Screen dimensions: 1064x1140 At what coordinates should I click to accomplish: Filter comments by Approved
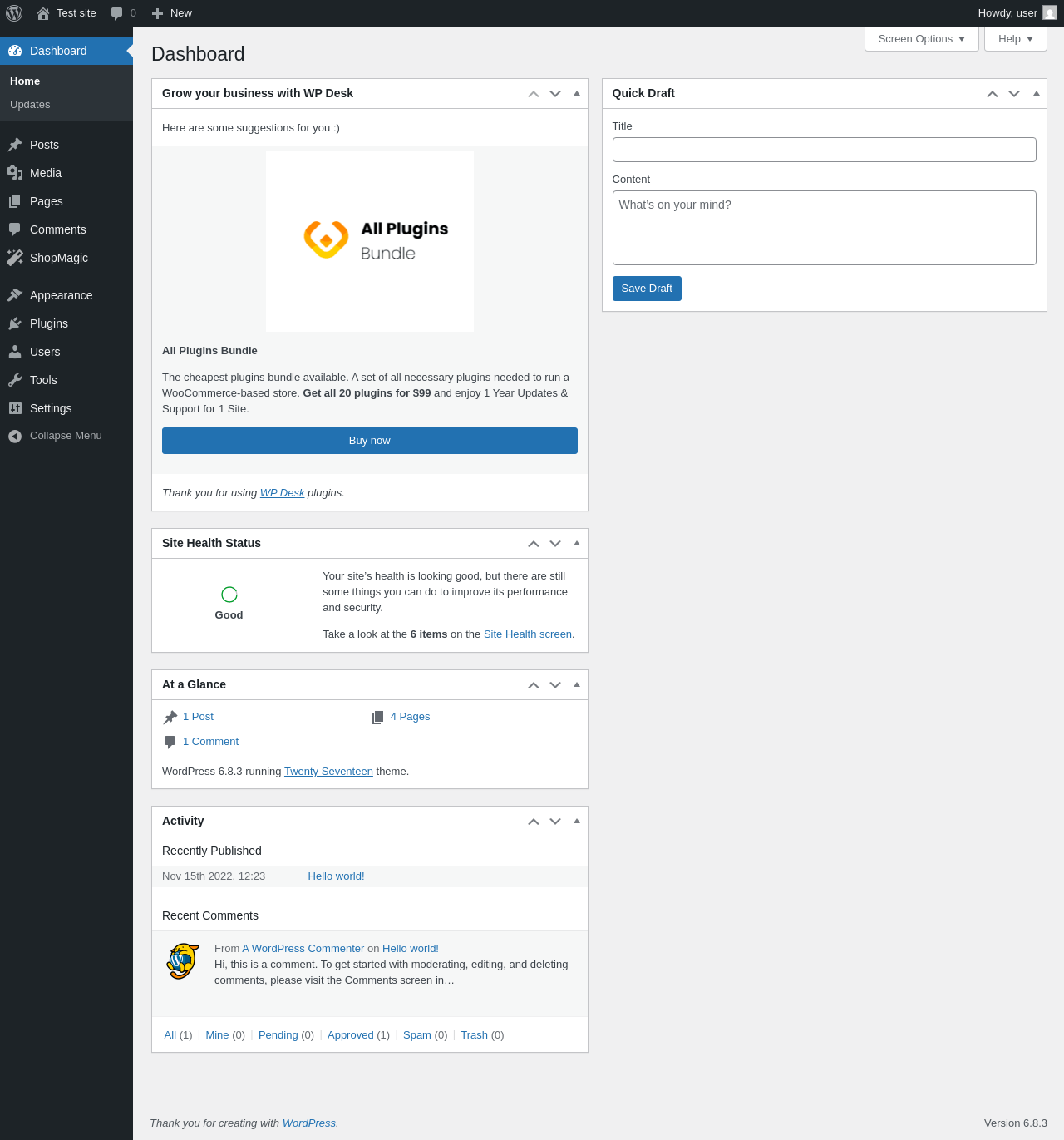(x=351, y=1035)
